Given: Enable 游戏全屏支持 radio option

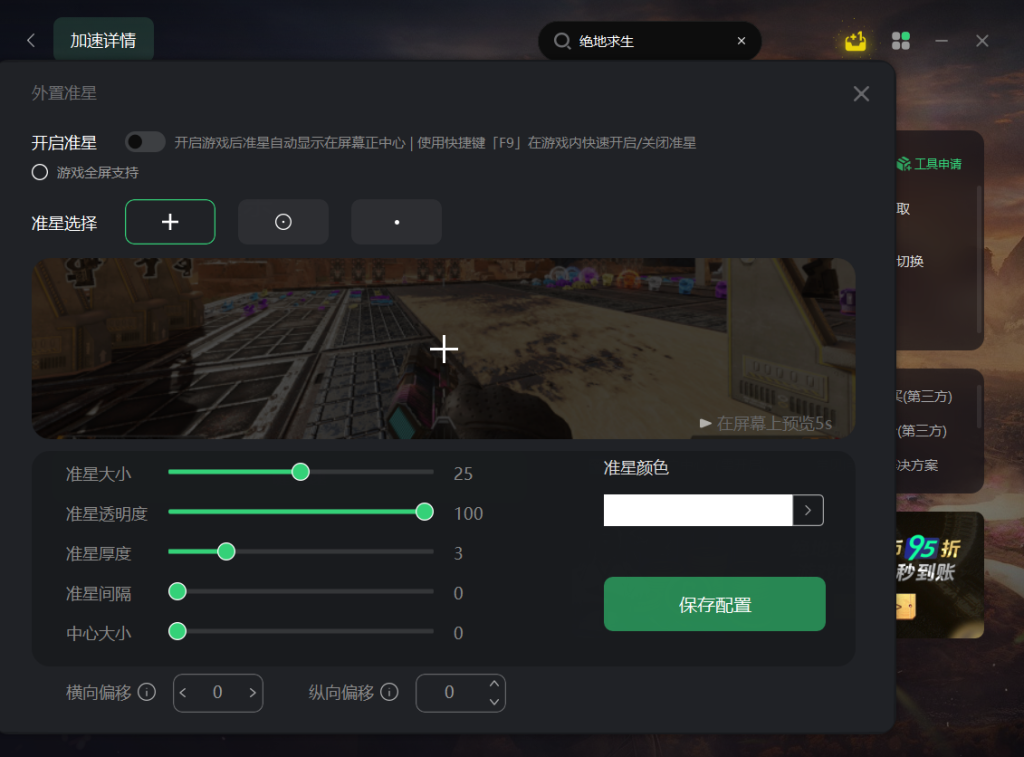Looking at the screenshot, I should (x=40, y=172).
